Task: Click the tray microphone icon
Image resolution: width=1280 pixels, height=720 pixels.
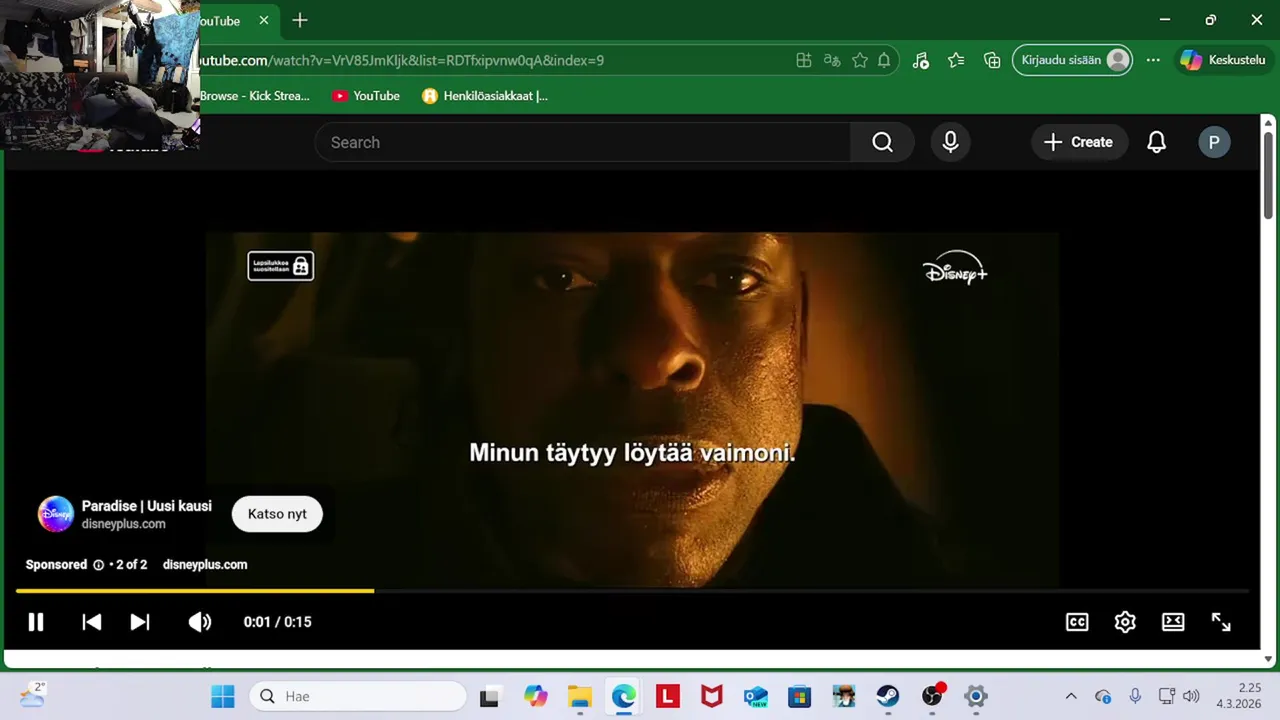Action: [x=1135, y=696]
